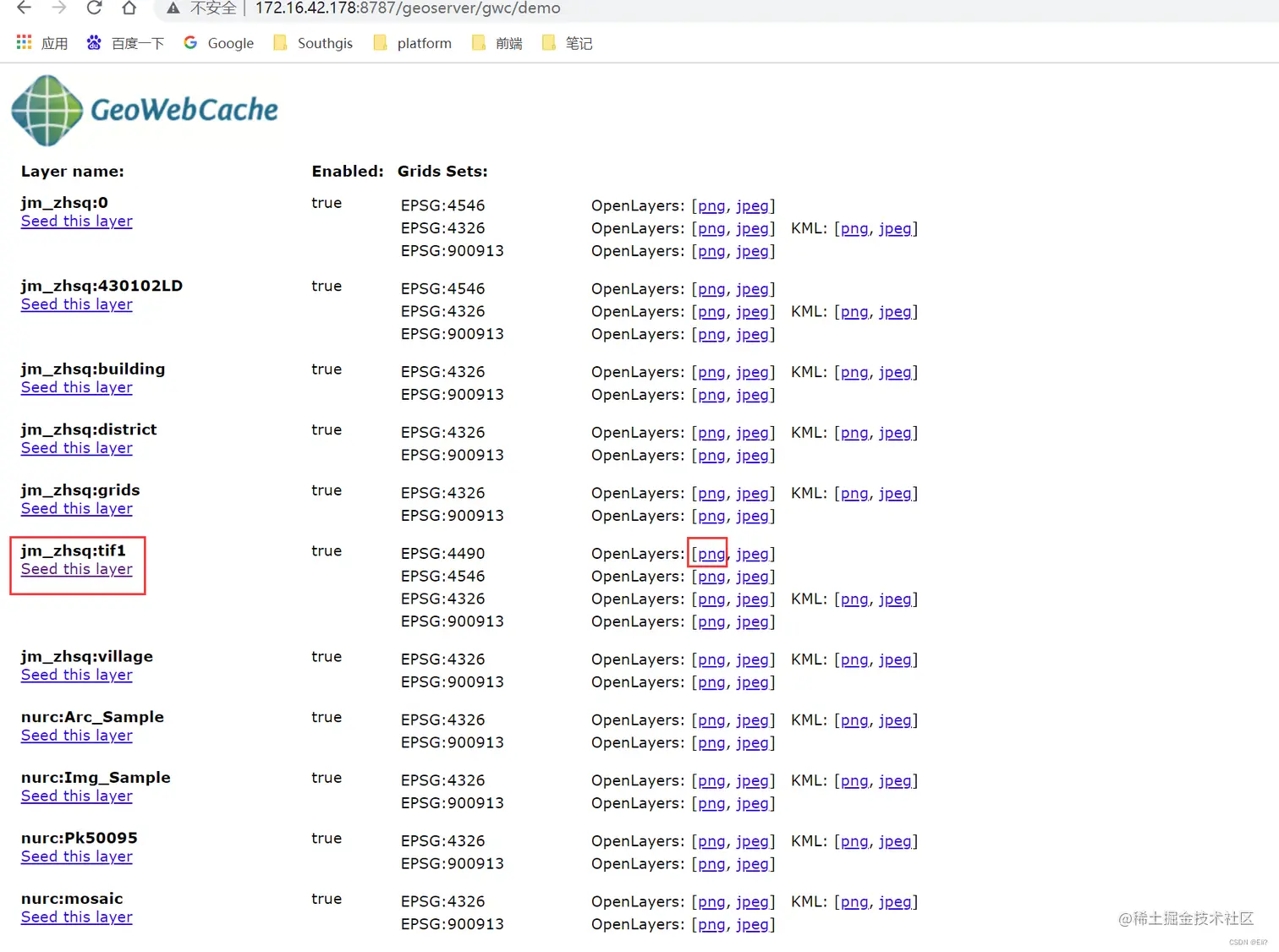Viewport: 1279px width, 952px height.
Task: Seed the nurc:Pk50095 layer
Action: (x=77, y=856)
